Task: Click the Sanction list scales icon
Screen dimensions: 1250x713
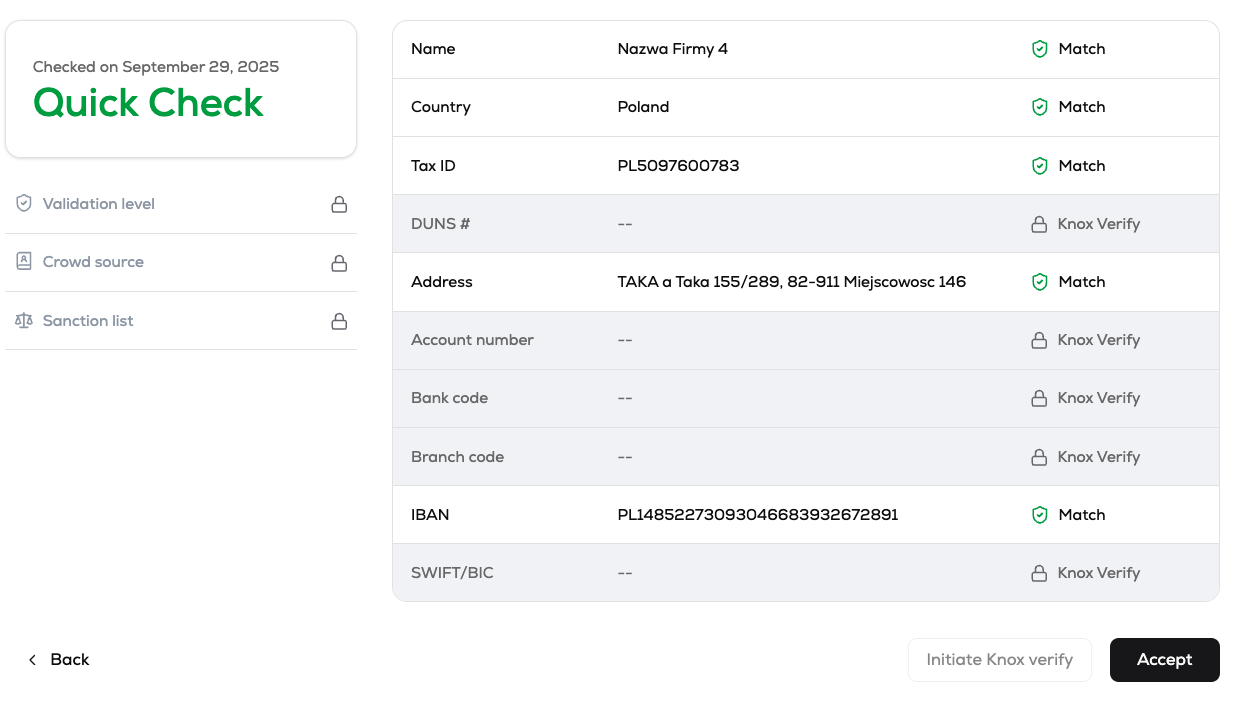Action: click(24, 321)
